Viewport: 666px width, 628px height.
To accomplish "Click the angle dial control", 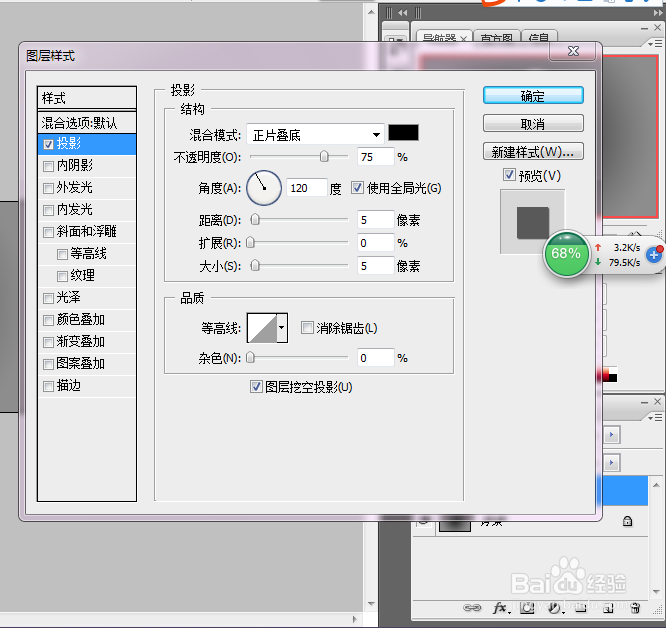I will (264, 188).
